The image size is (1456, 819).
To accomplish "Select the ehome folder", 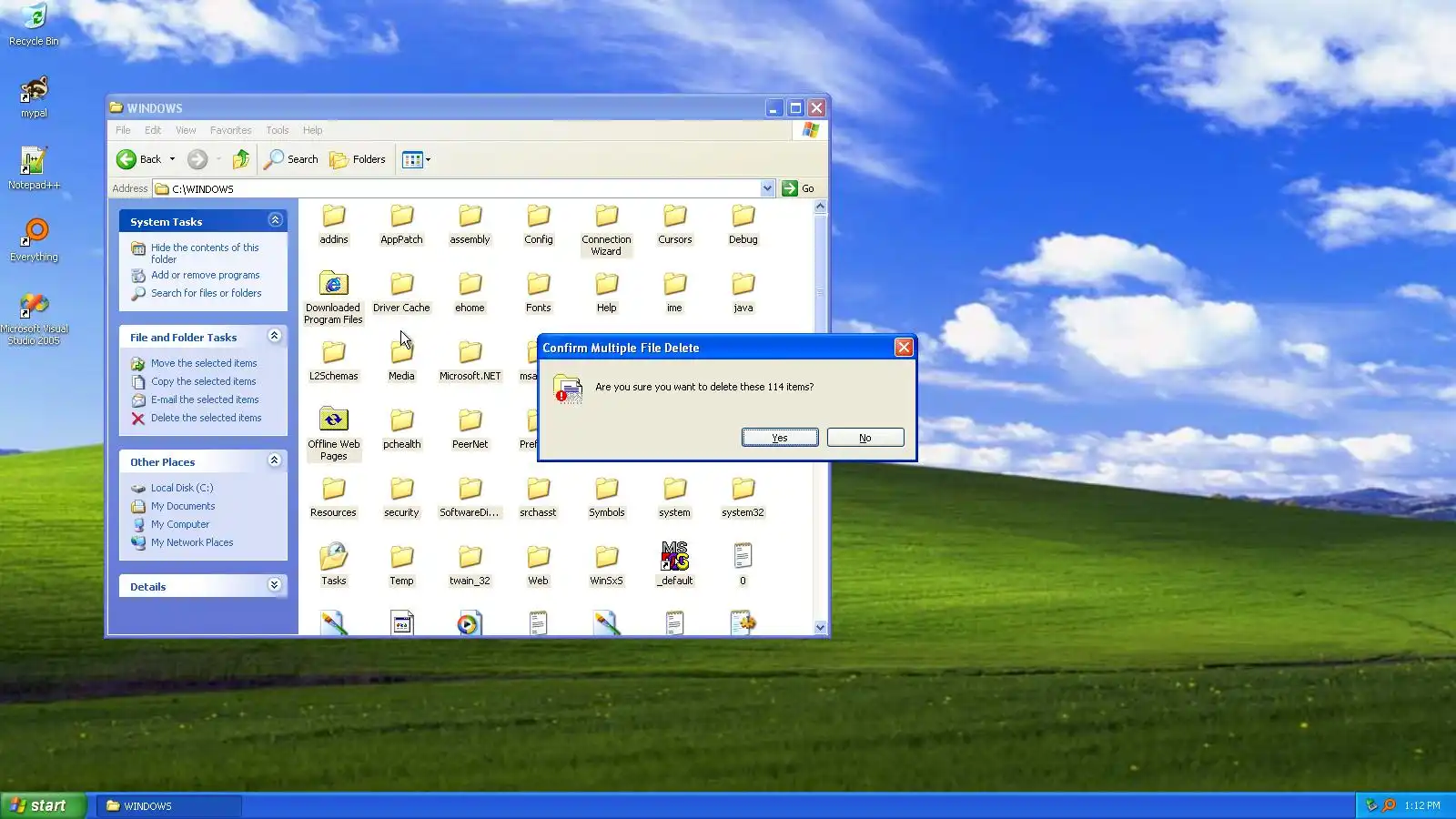I will coord(470,293).
